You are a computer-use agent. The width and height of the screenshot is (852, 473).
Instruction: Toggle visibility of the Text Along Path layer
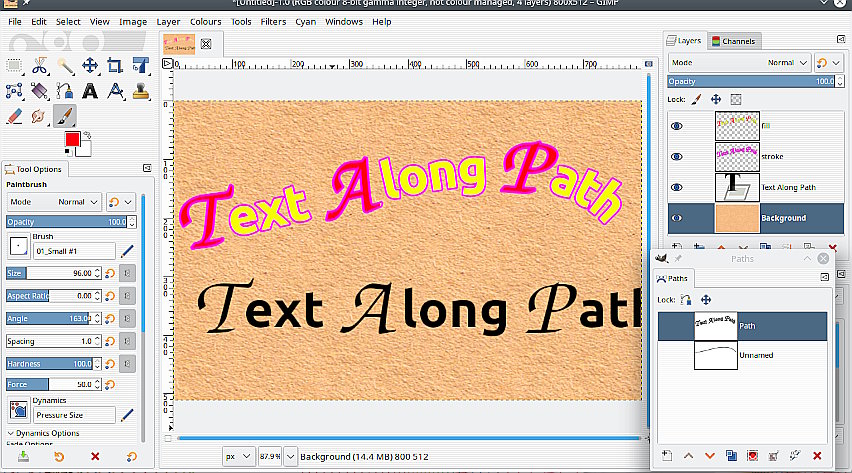(x=677, y=187)
